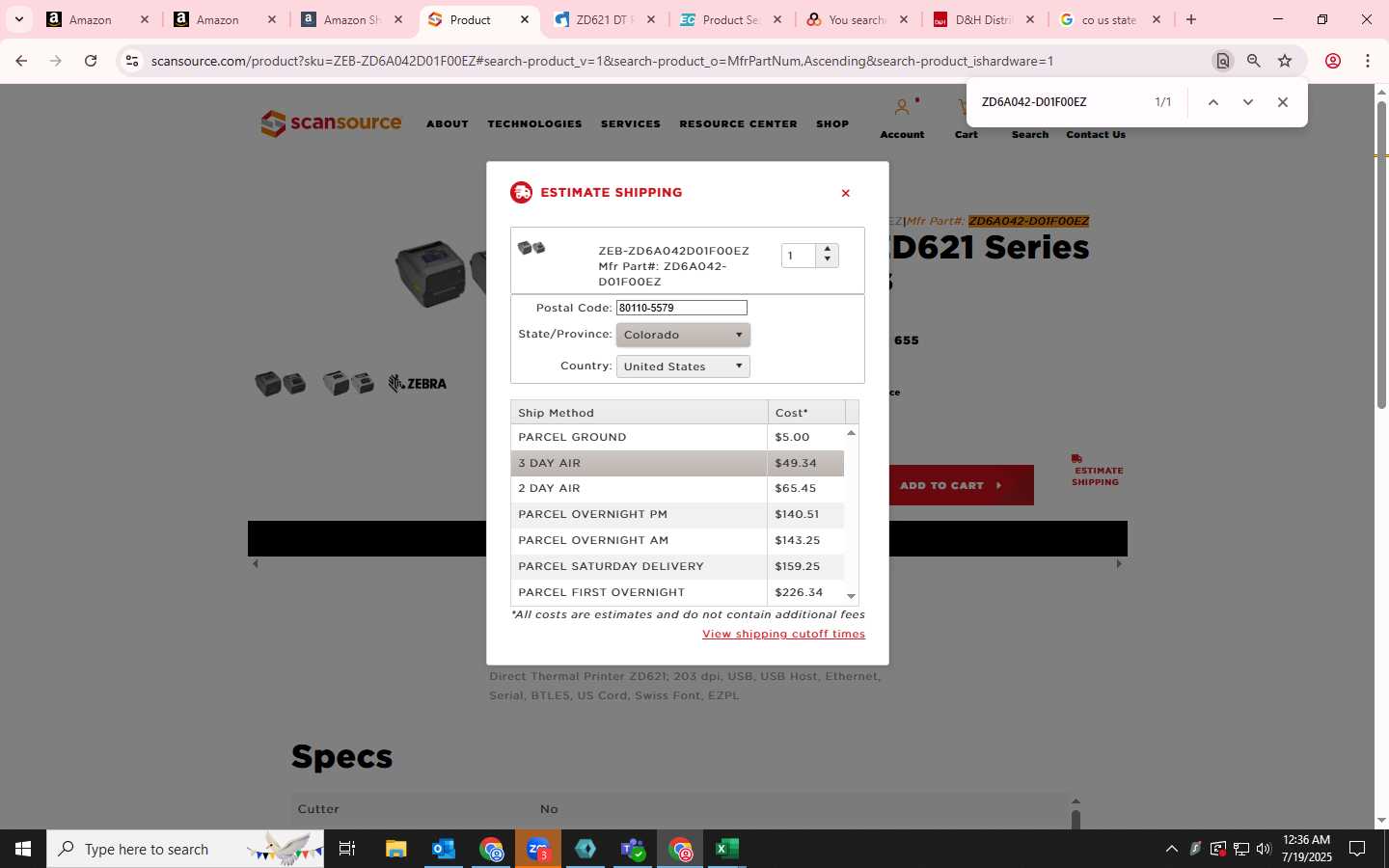This screenshot has width=1389, height=868.
Task: Click the quantity field showing 1
Action: point(799,256)
